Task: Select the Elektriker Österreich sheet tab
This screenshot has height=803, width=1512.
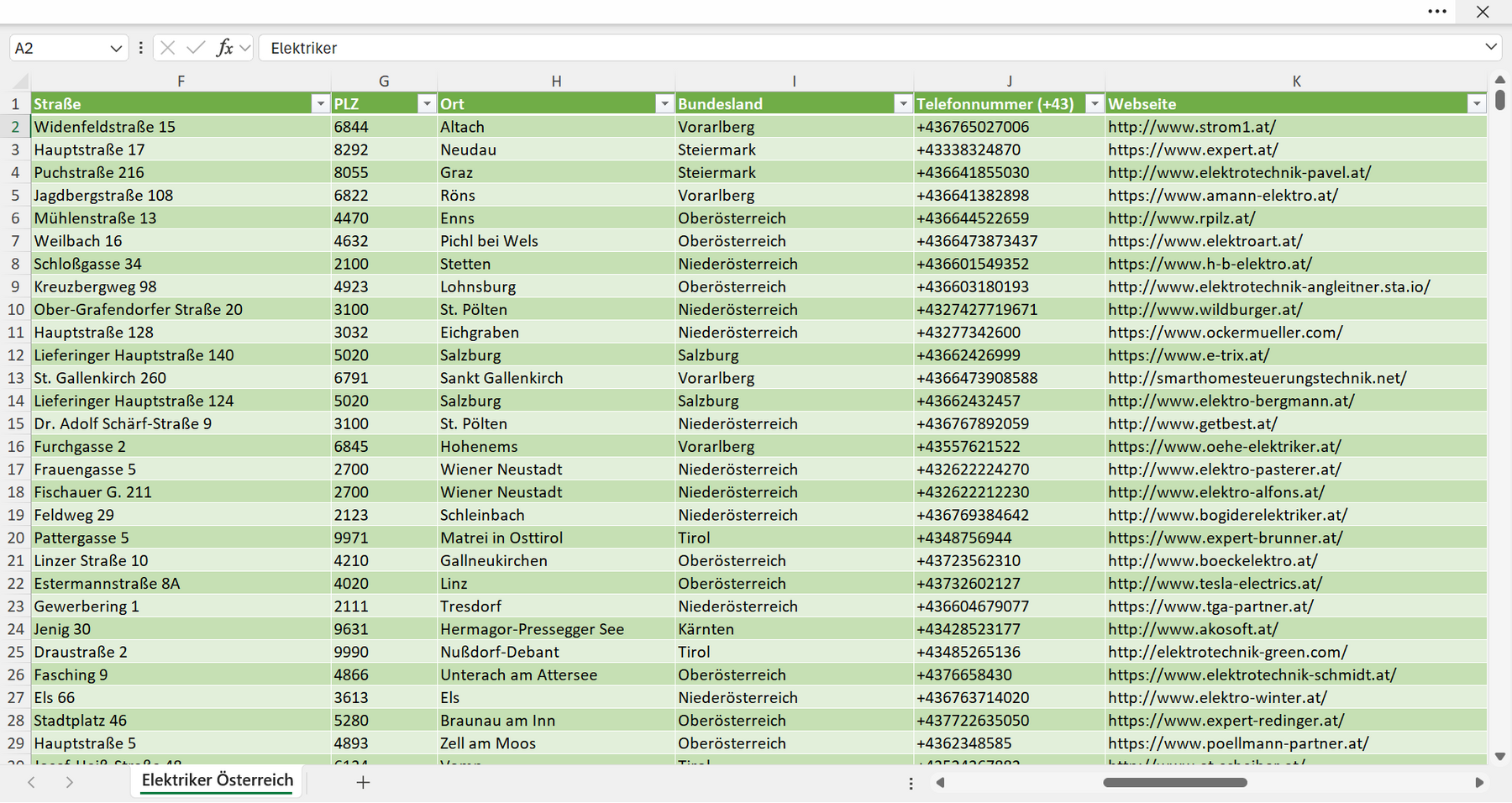Action: (x=218, y=780)
